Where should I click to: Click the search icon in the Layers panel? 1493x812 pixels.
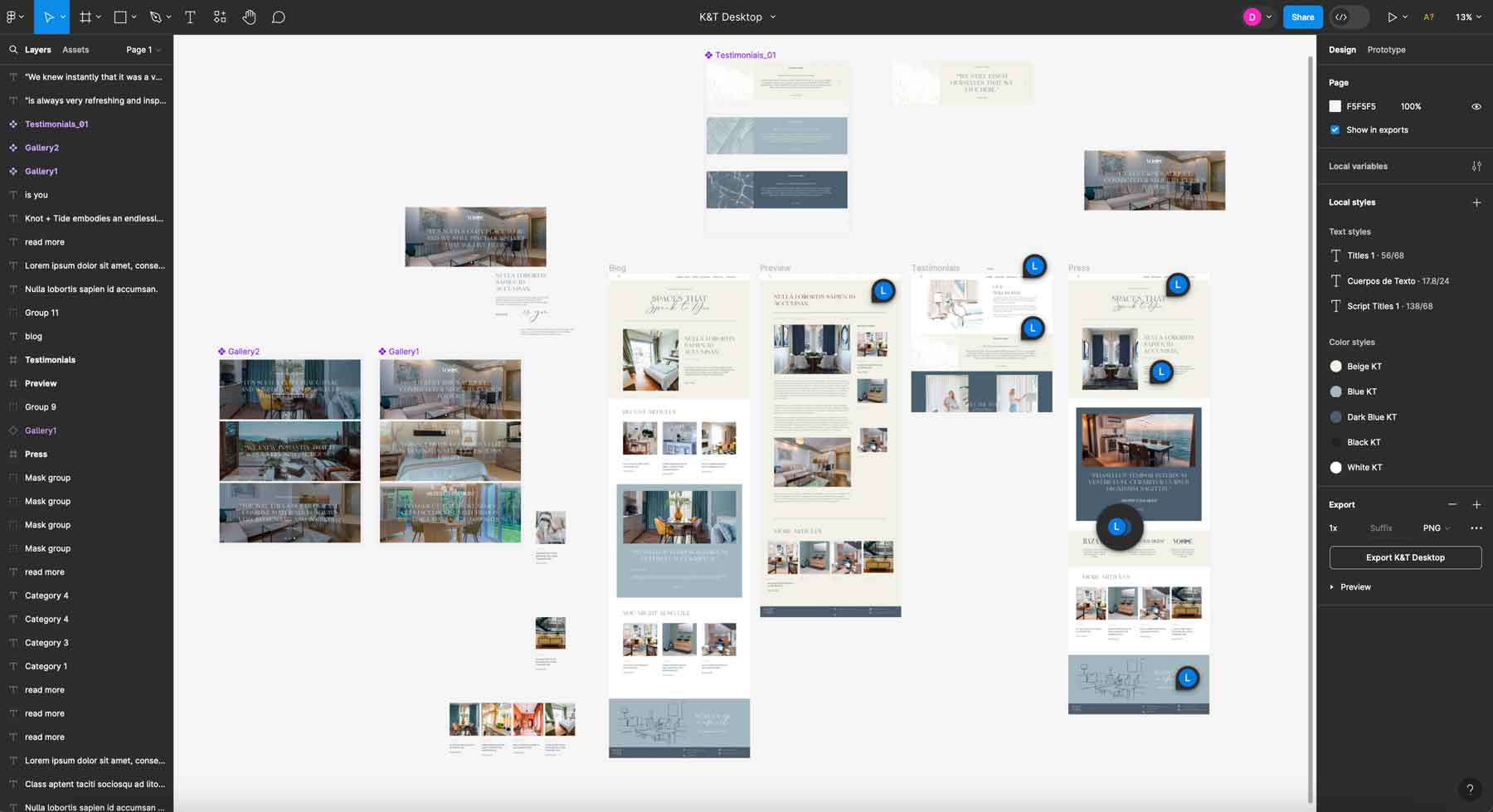pyautogui.click(x=13, y=50)
